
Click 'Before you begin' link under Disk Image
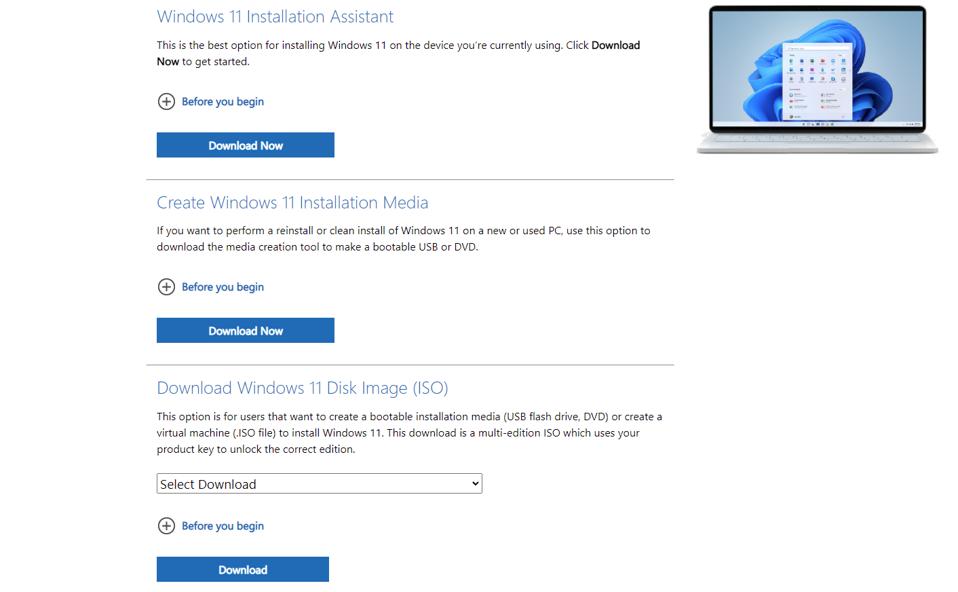pos(222,526)
